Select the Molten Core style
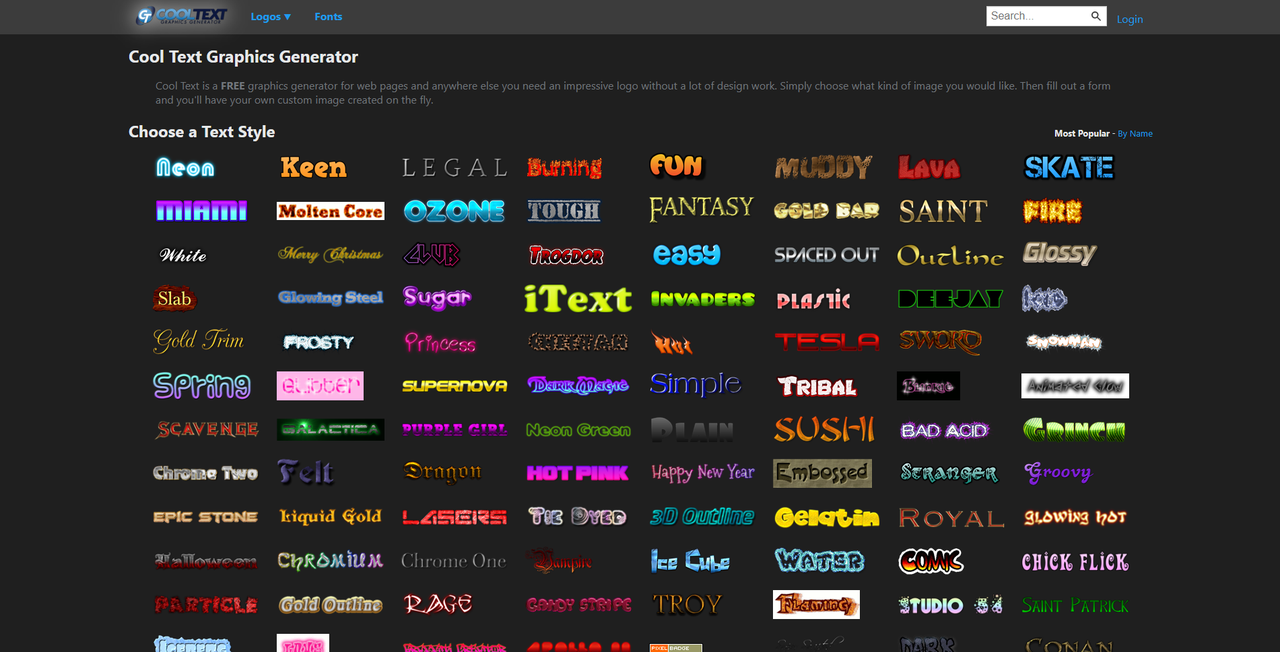 330,211
